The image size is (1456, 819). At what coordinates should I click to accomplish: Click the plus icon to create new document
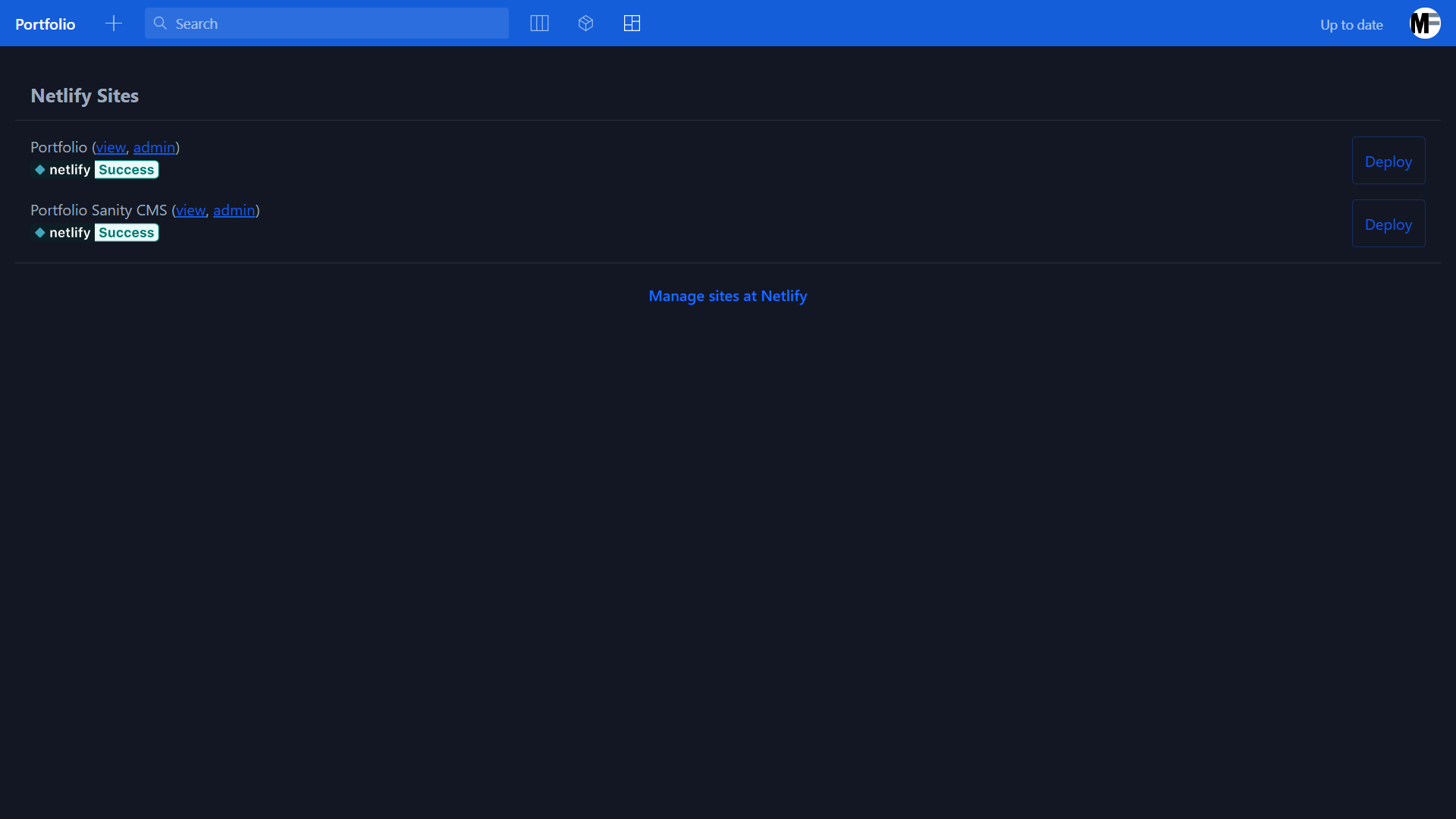click(x=114, y=24)
